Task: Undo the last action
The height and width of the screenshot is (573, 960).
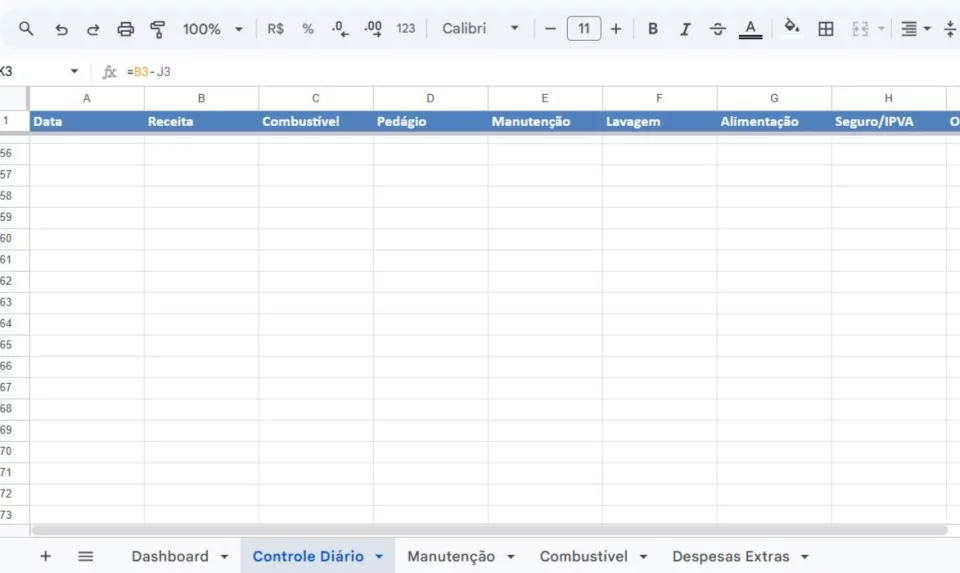Action: [x=61, y=29]
